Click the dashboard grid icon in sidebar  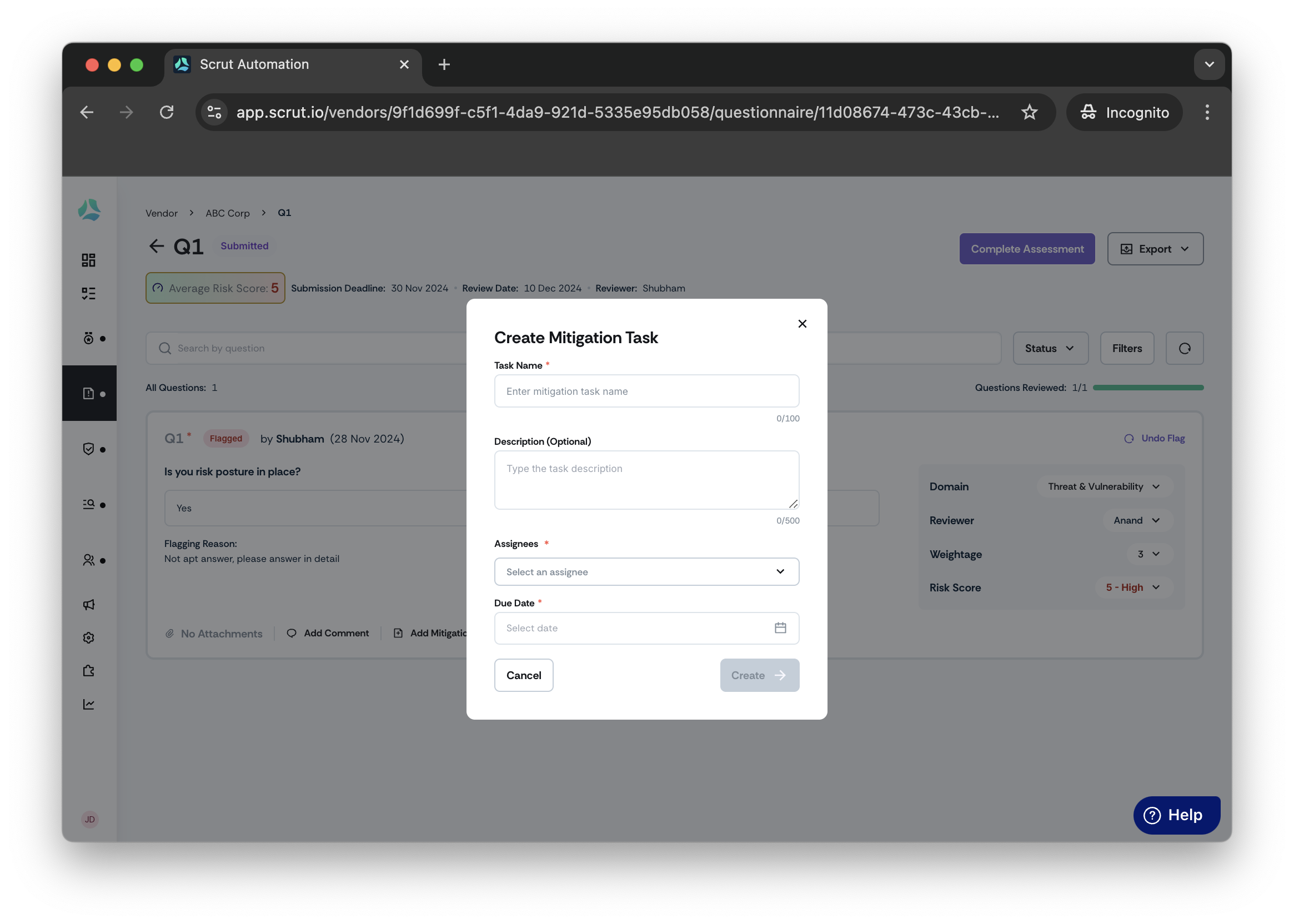pyautogui.click(x=88, y=260)
